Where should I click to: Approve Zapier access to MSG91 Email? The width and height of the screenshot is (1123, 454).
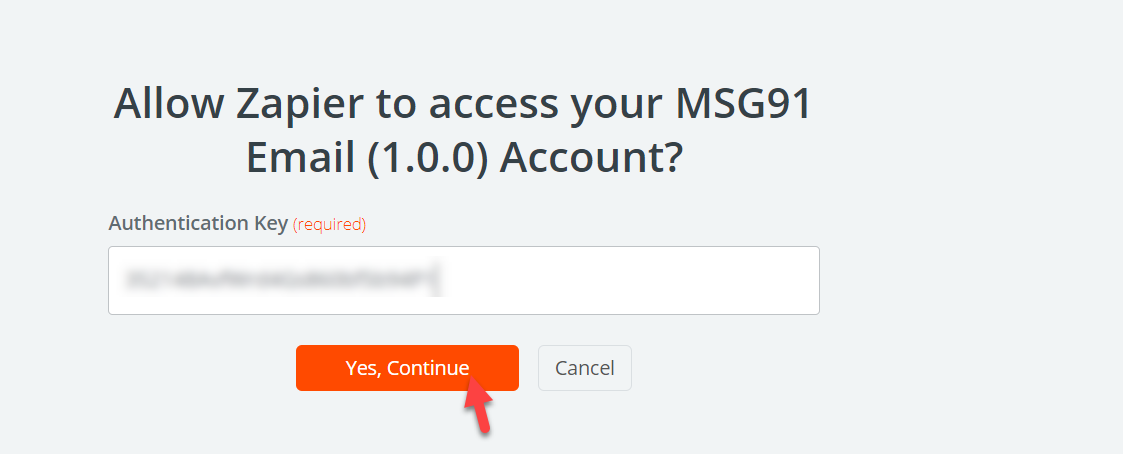point(407,368)
